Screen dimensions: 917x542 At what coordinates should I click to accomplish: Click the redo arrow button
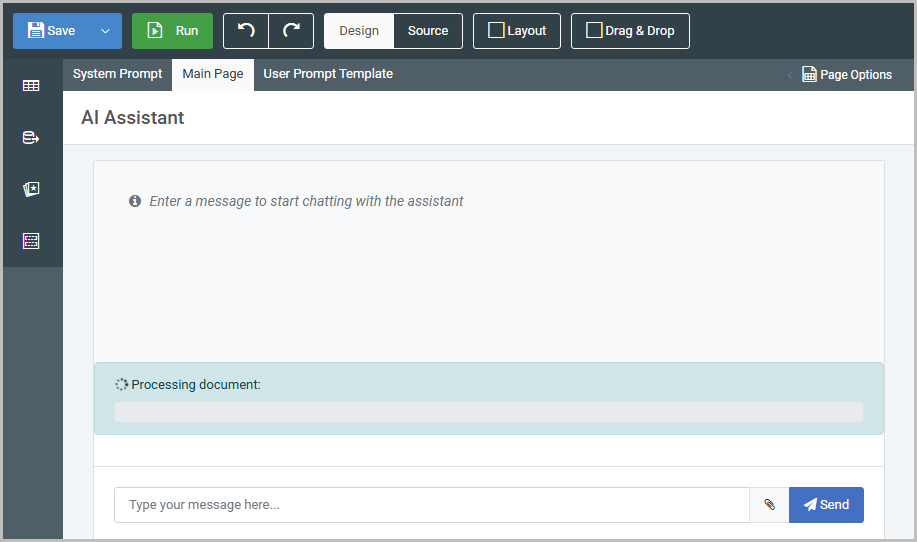[291, 31]
